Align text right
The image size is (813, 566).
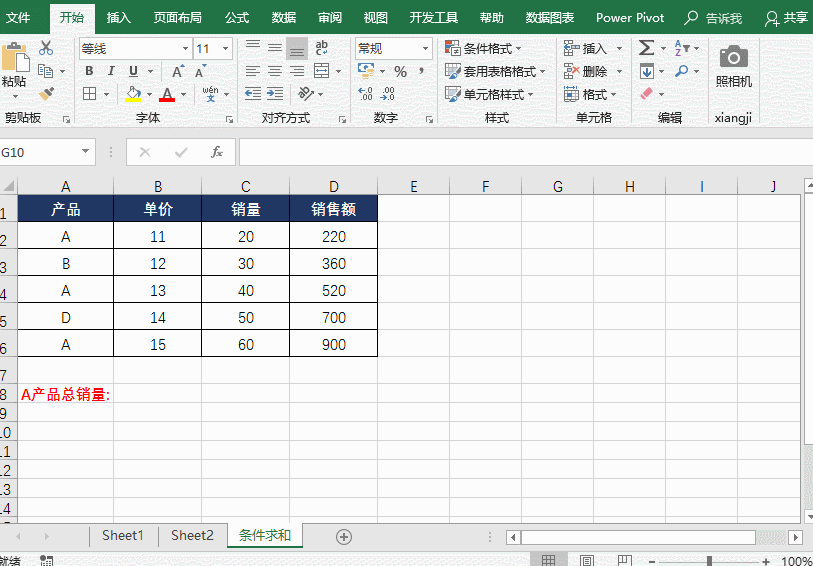point(297,72)
